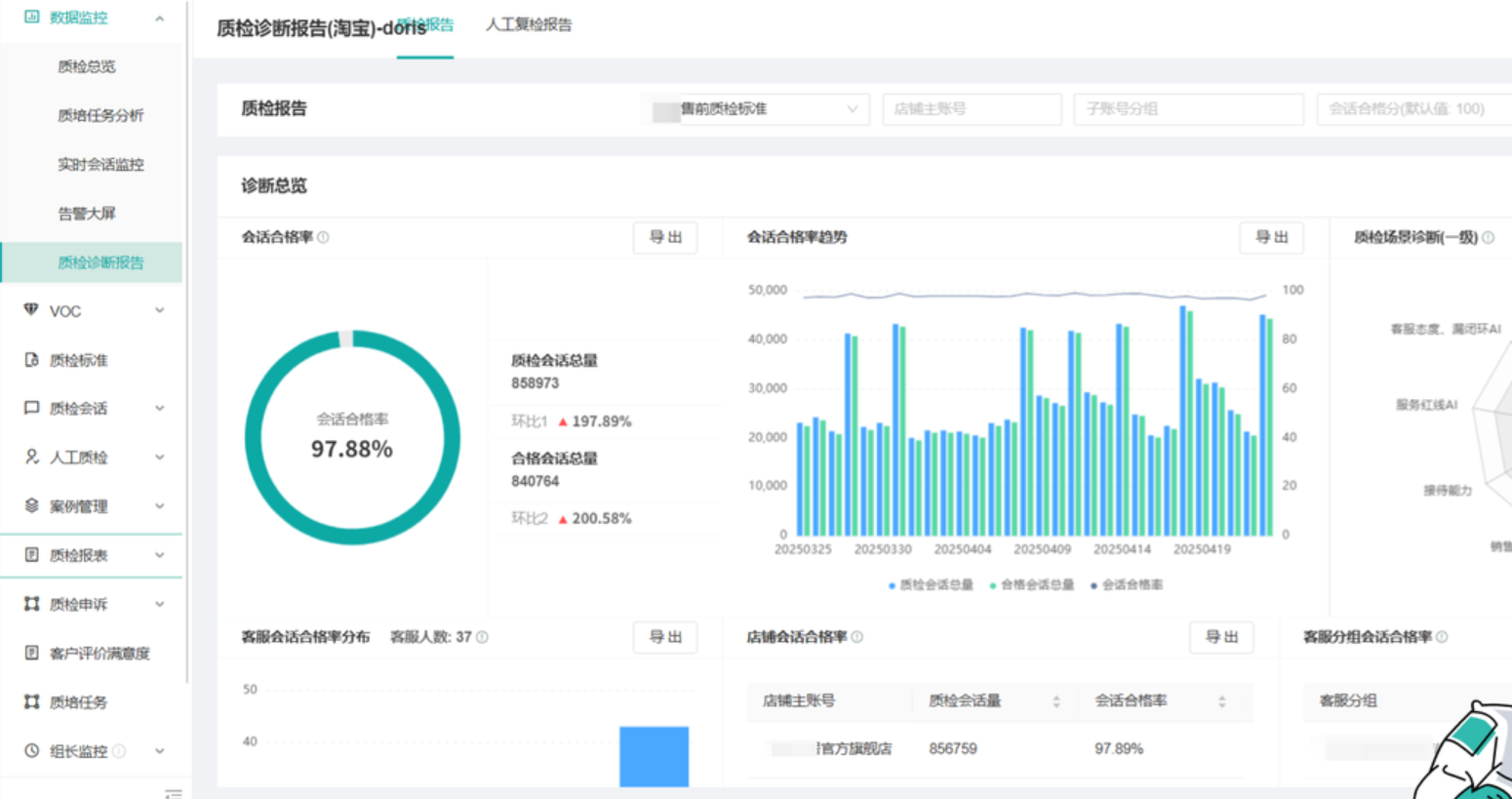Click the 环比1 197.89% indicator

[572, 421]
